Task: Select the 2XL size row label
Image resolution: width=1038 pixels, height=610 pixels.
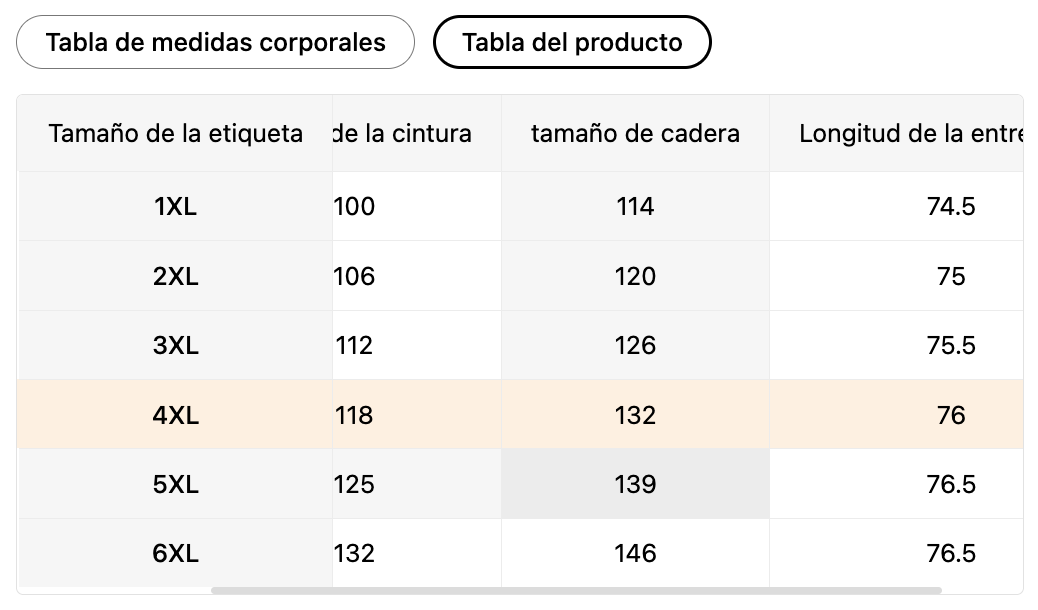Action: (x=176, y=276)
